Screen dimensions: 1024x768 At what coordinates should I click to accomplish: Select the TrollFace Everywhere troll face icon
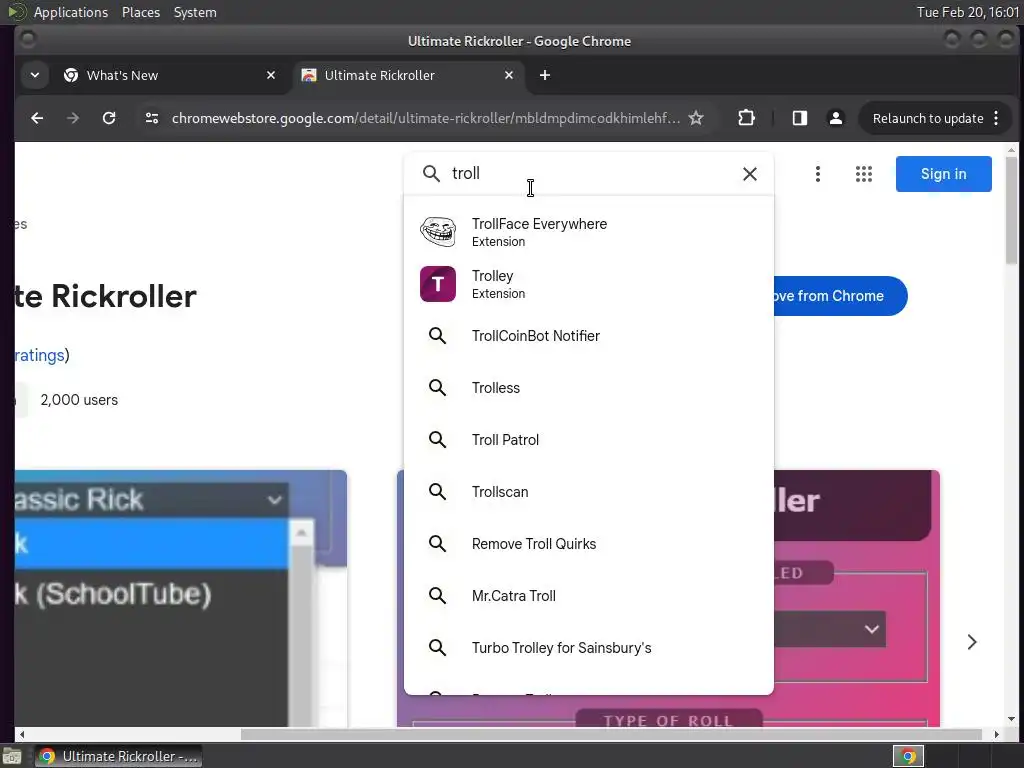pos(438,232)
